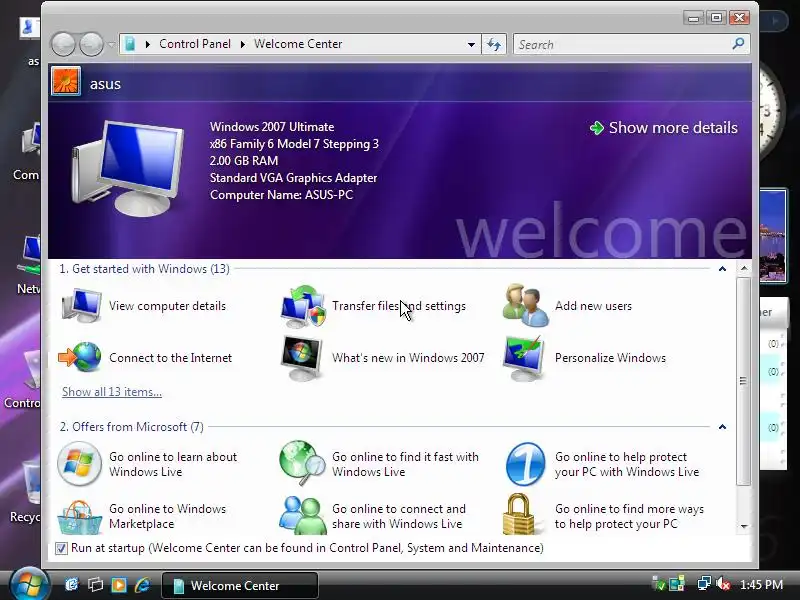This screenshot has width=800, height=600.
Task: Click the 2.00 GB RAM text
Action: [244, 161]
